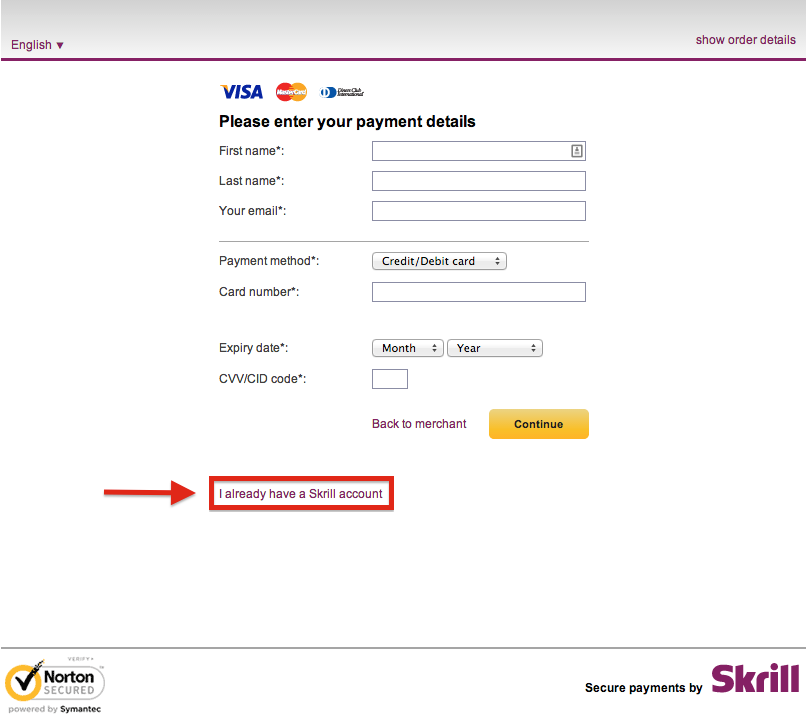Focus the Your email field

[x=479, y=211]
